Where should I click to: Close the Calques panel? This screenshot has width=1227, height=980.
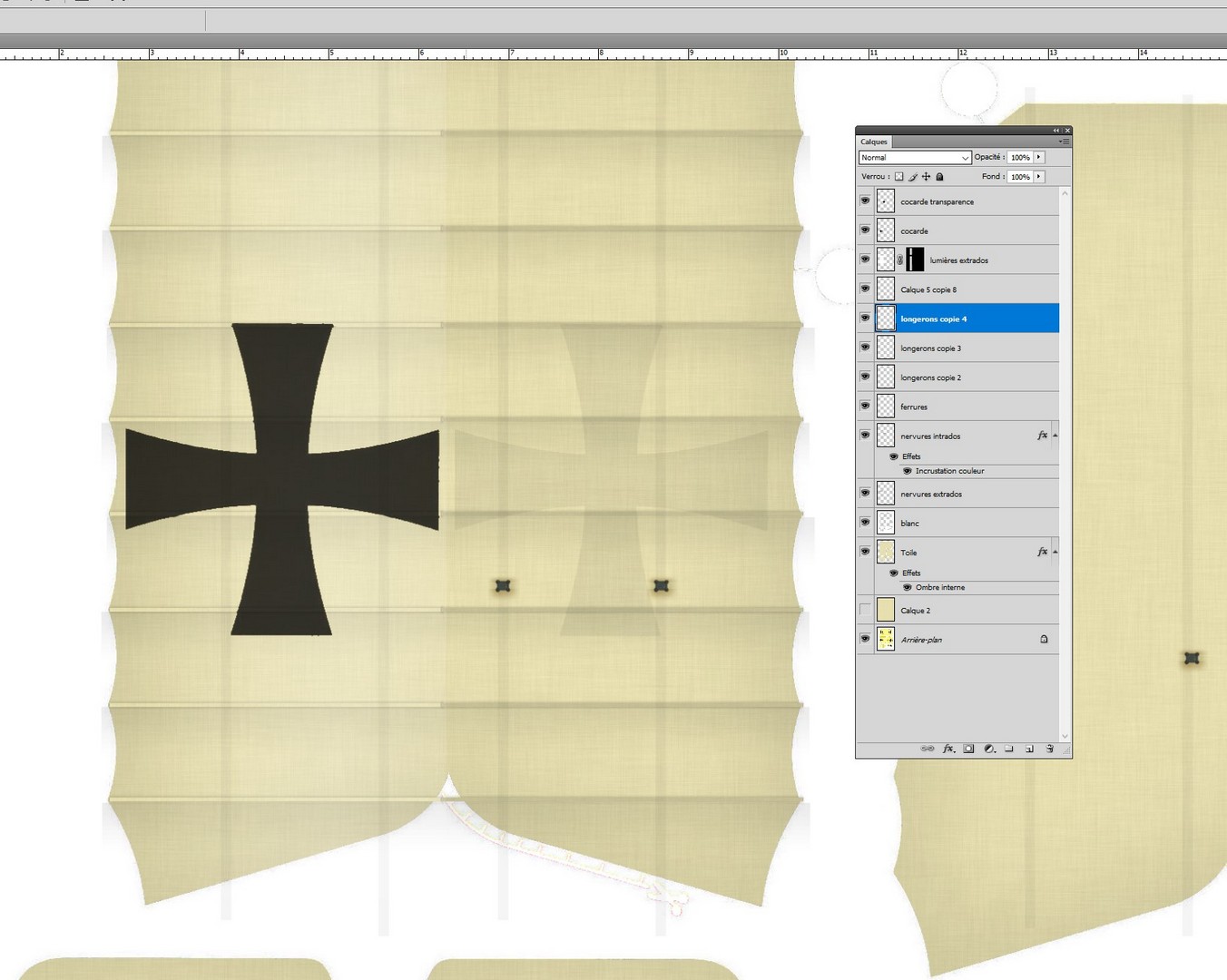[1066, 131]
